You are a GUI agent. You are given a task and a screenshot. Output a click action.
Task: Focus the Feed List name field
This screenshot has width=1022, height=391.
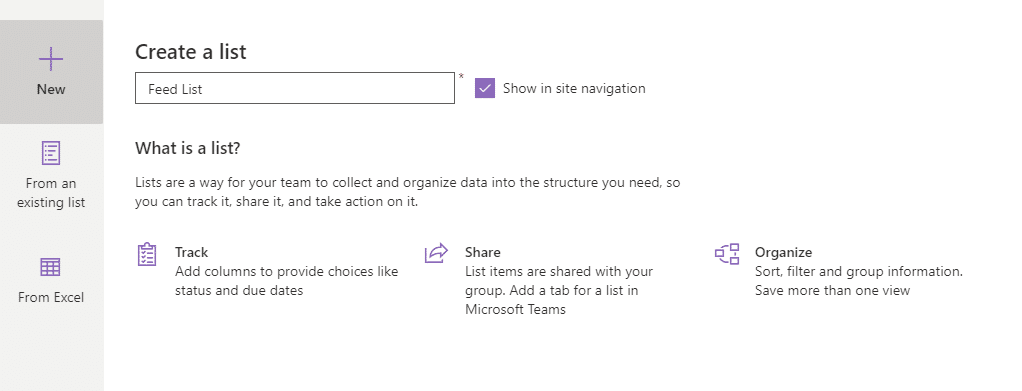click(295, 88)
